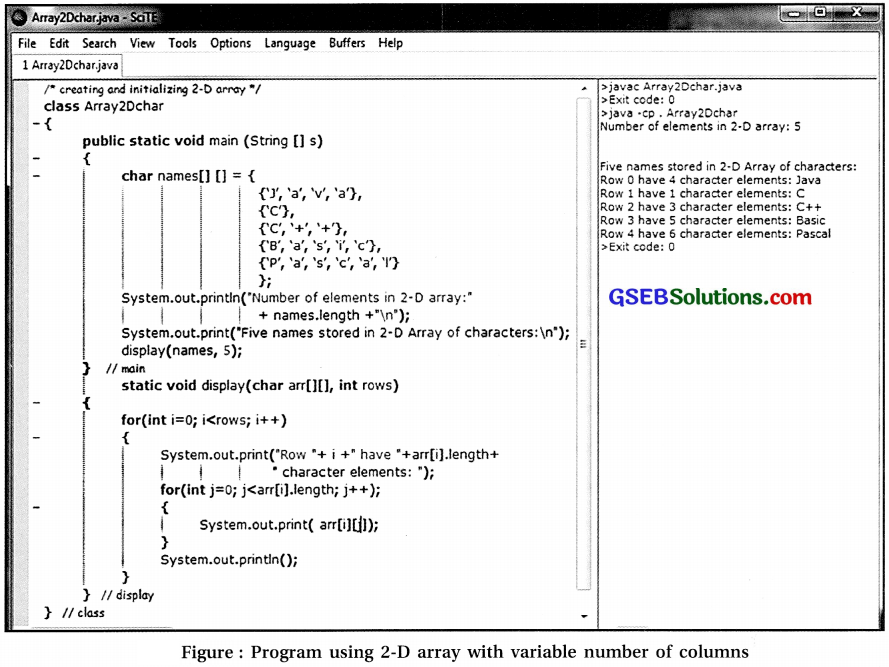Open the Buffers menu

pyautogui.click(x=346, y=43)
